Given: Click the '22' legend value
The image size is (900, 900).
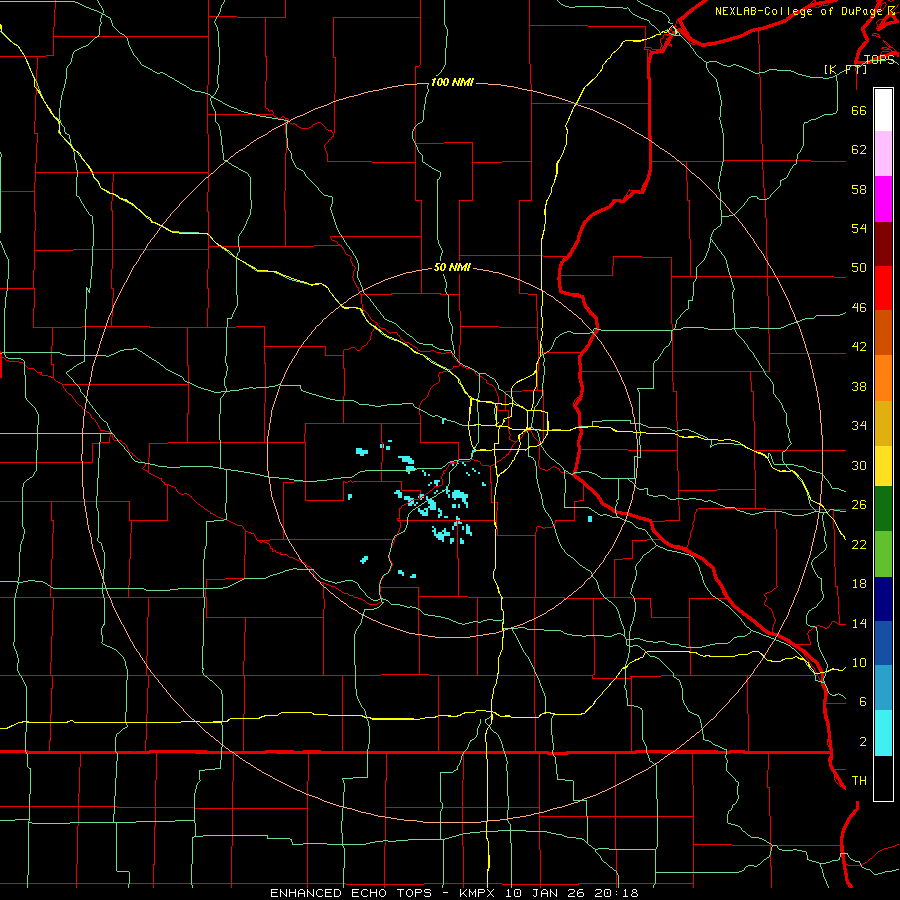Looking at the screenshot, I should click(859, 545).
